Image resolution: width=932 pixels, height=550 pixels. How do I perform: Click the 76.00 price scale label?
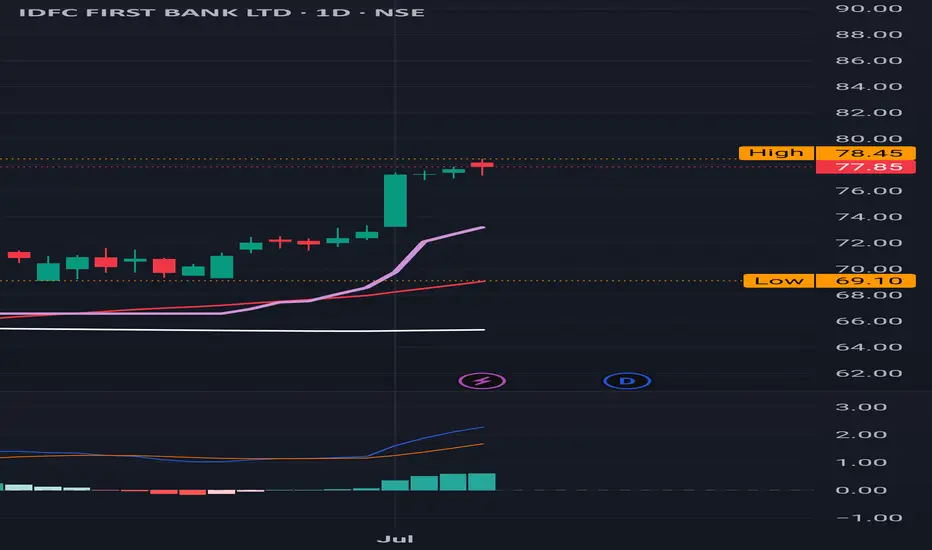pyautogui.click(x=868, y=191)
